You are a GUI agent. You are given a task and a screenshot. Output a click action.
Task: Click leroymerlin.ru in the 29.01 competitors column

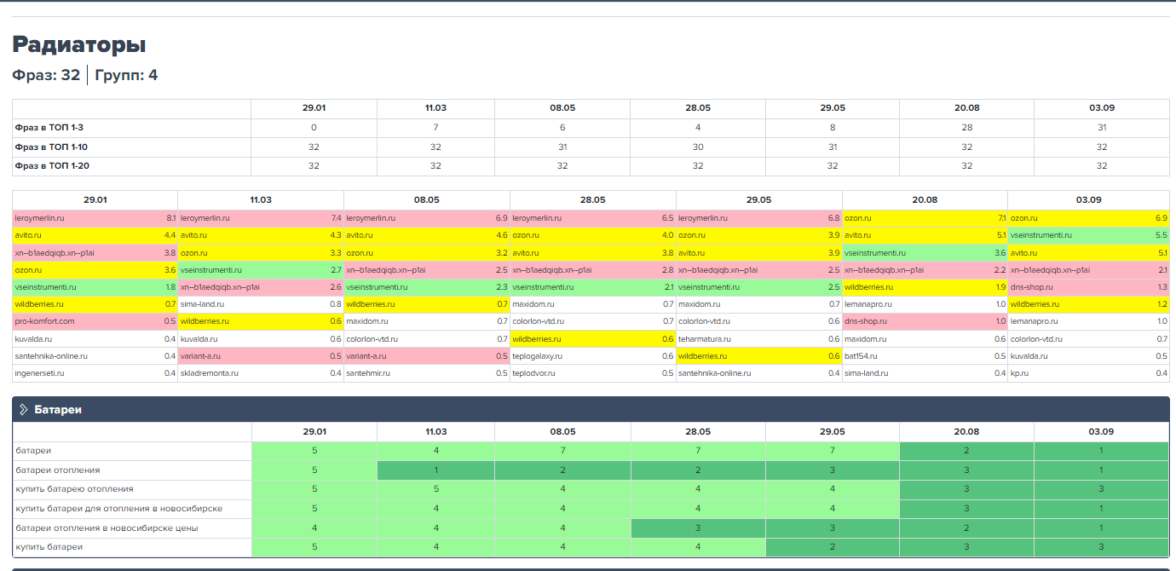(x=95, y=218)
